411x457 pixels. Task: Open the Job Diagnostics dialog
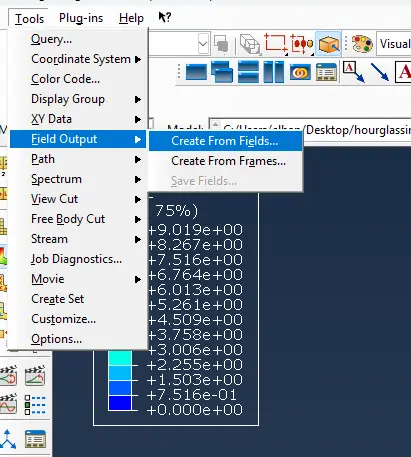pos(77,259)
